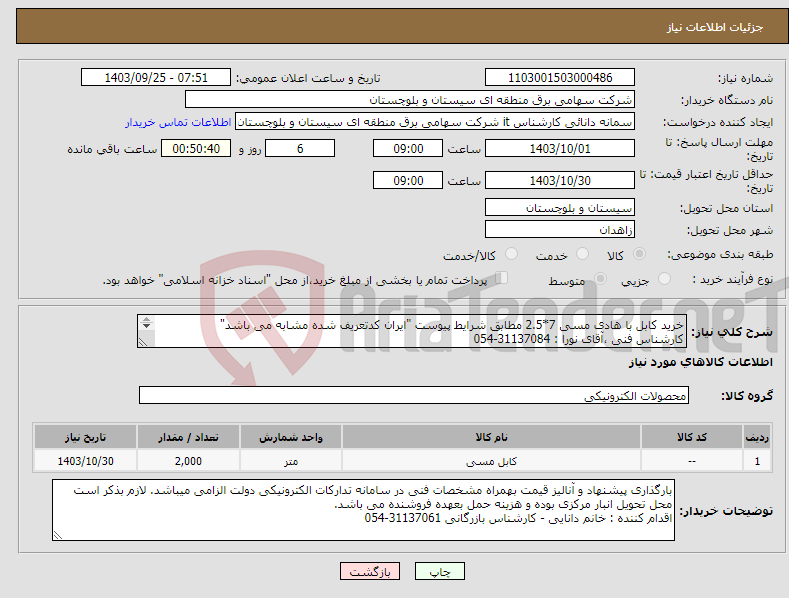Click the response deadline date 1403/10/01
The image size is (789, 598).
tap(560, 148)
